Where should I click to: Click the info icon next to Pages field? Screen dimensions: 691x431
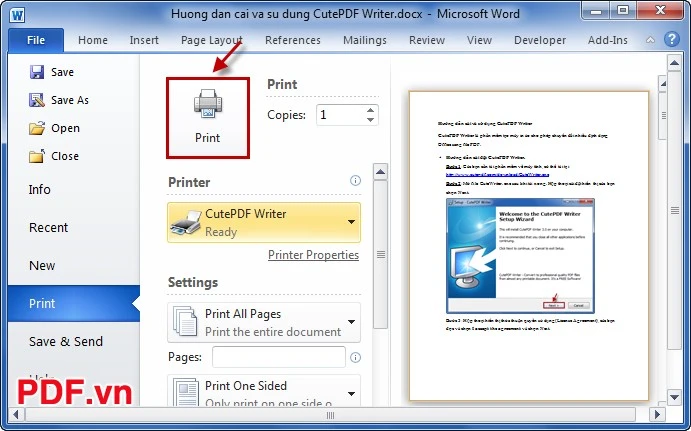355,357
